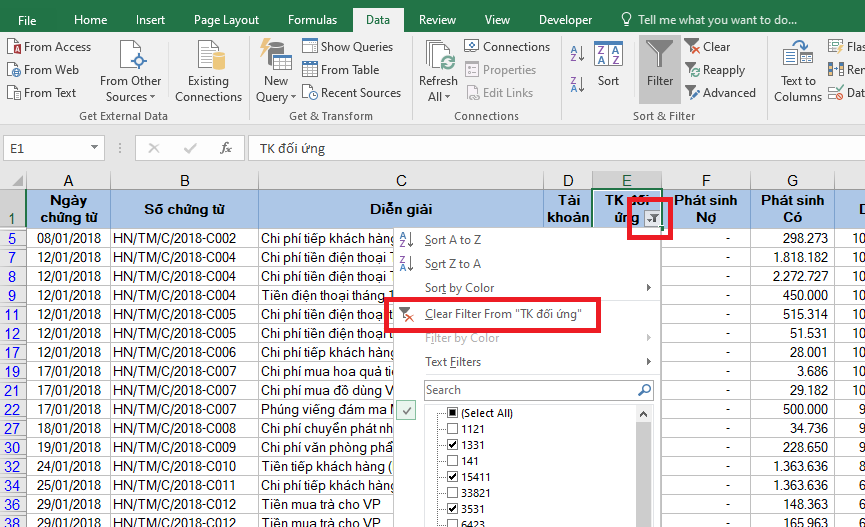
Task: Check the 1121 filter checkbox
Action: (452, 429)
